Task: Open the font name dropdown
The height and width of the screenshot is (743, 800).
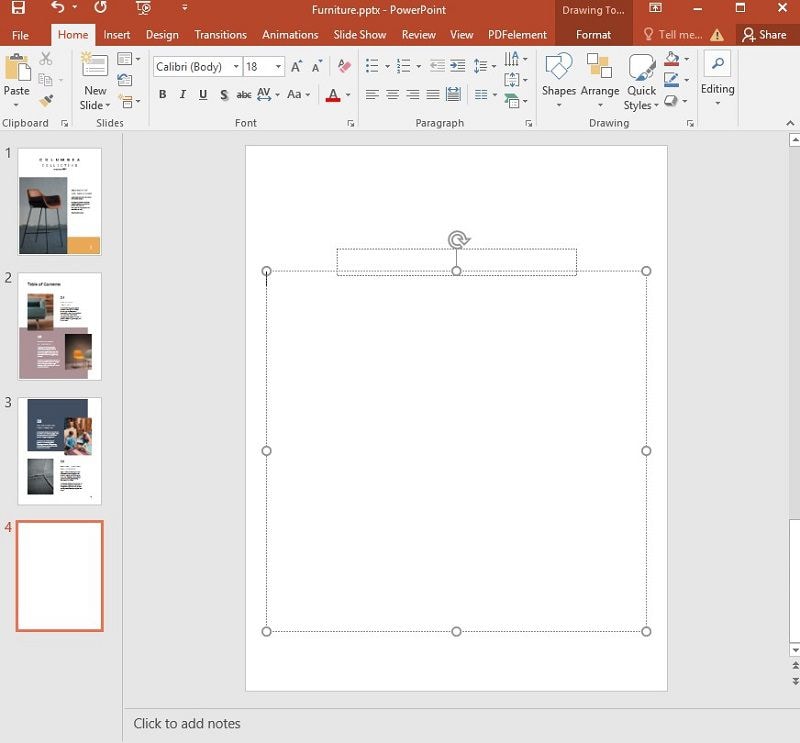Action: (x=236, y=66)
